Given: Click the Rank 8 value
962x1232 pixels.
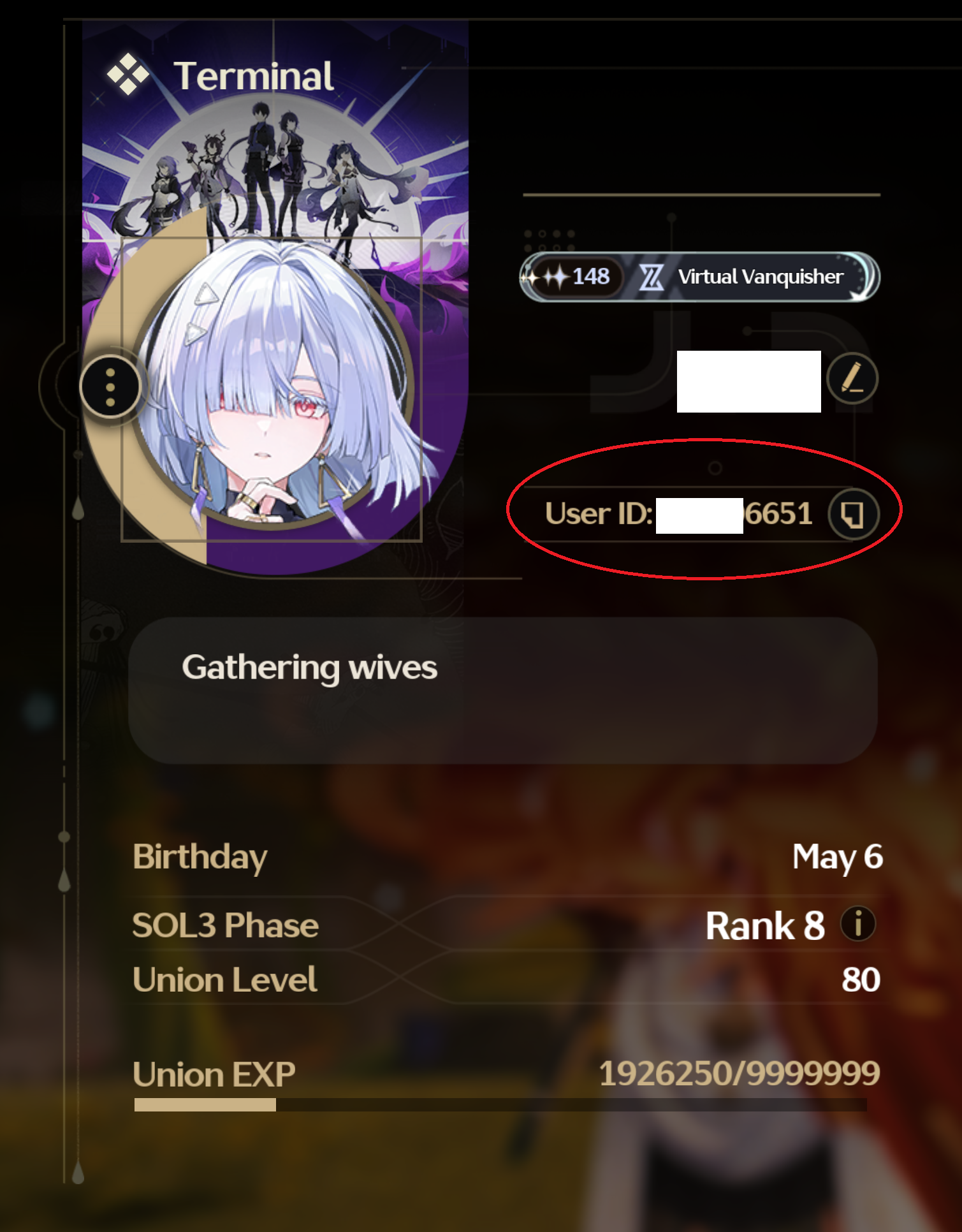Looking at the screenshot, I should click(765, 925).
